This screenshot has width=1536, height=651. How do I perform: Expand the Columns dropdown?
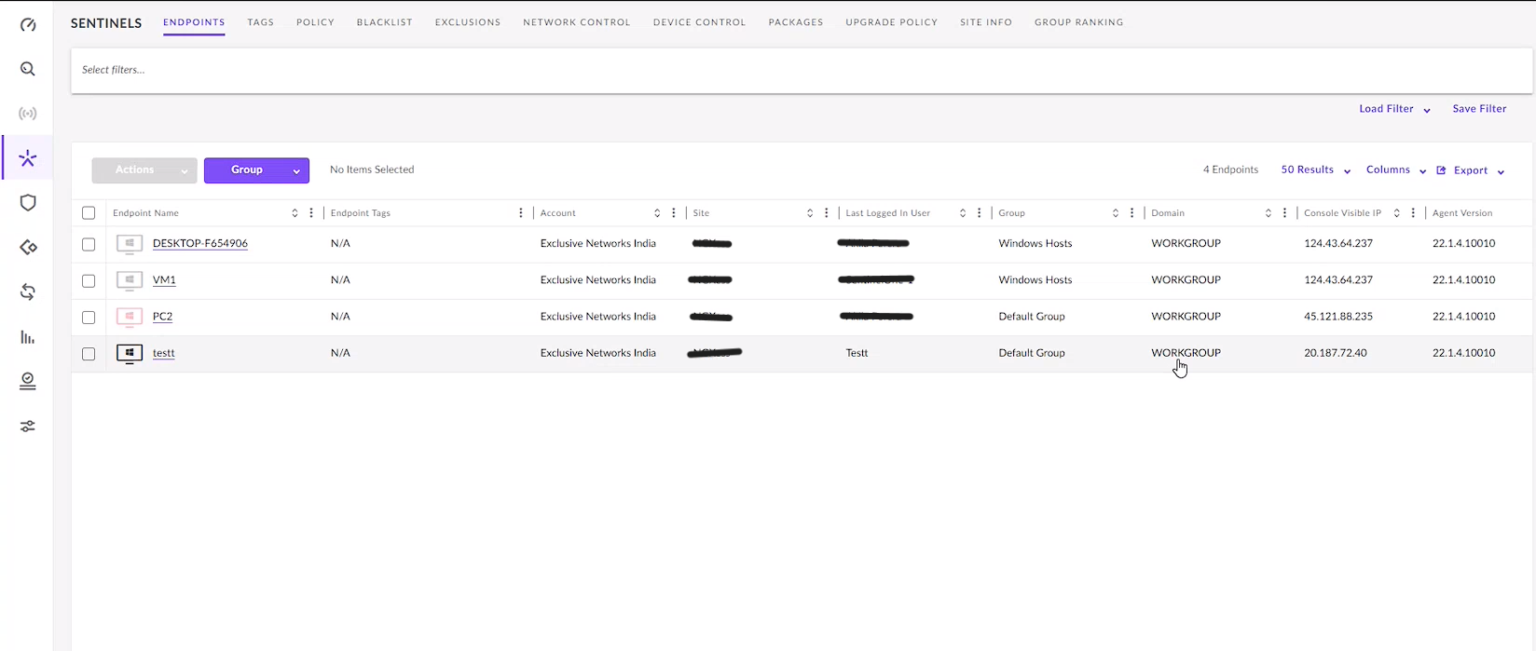click(1393, 169)
